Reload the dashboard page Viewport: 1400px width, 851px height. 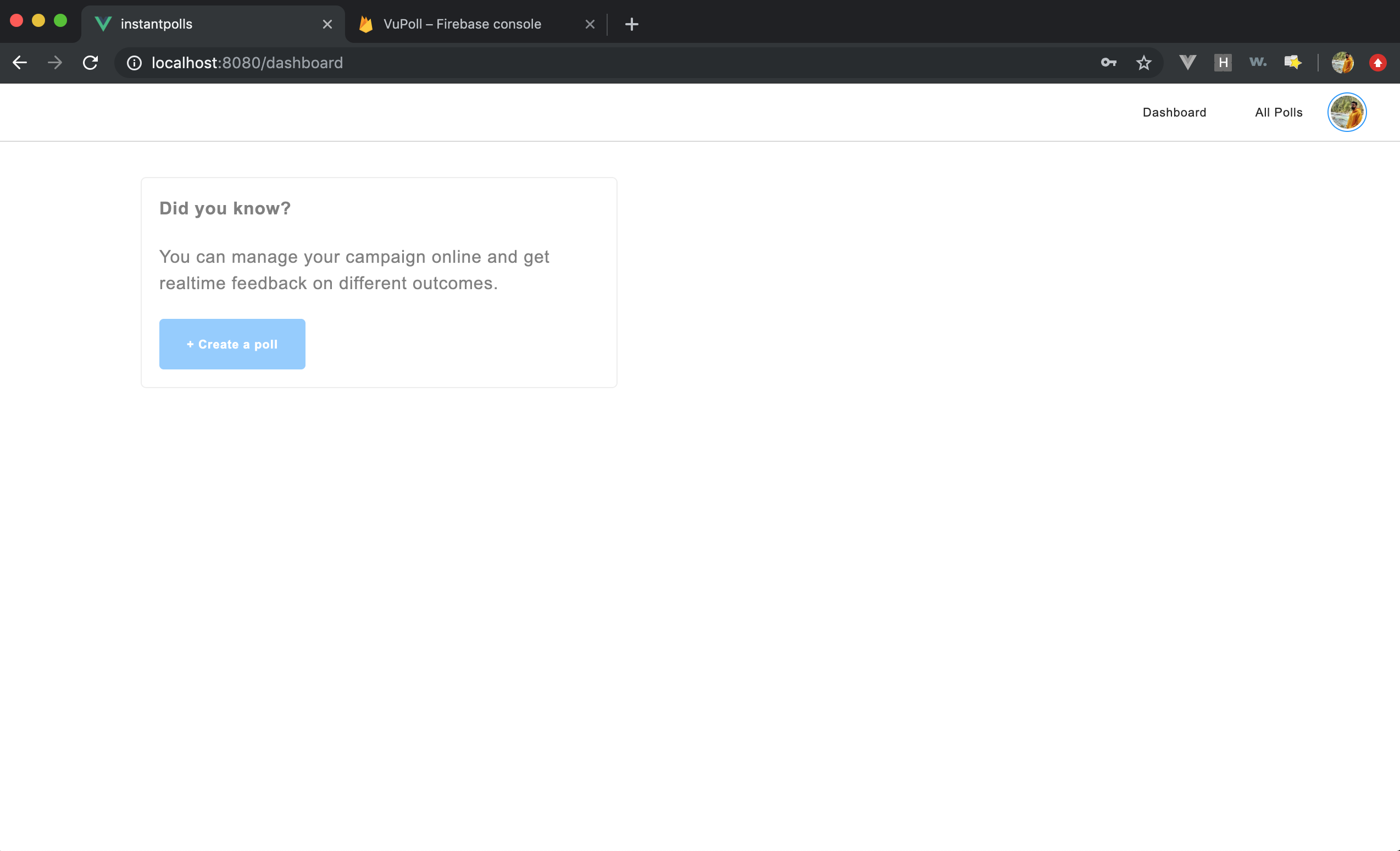90,63
